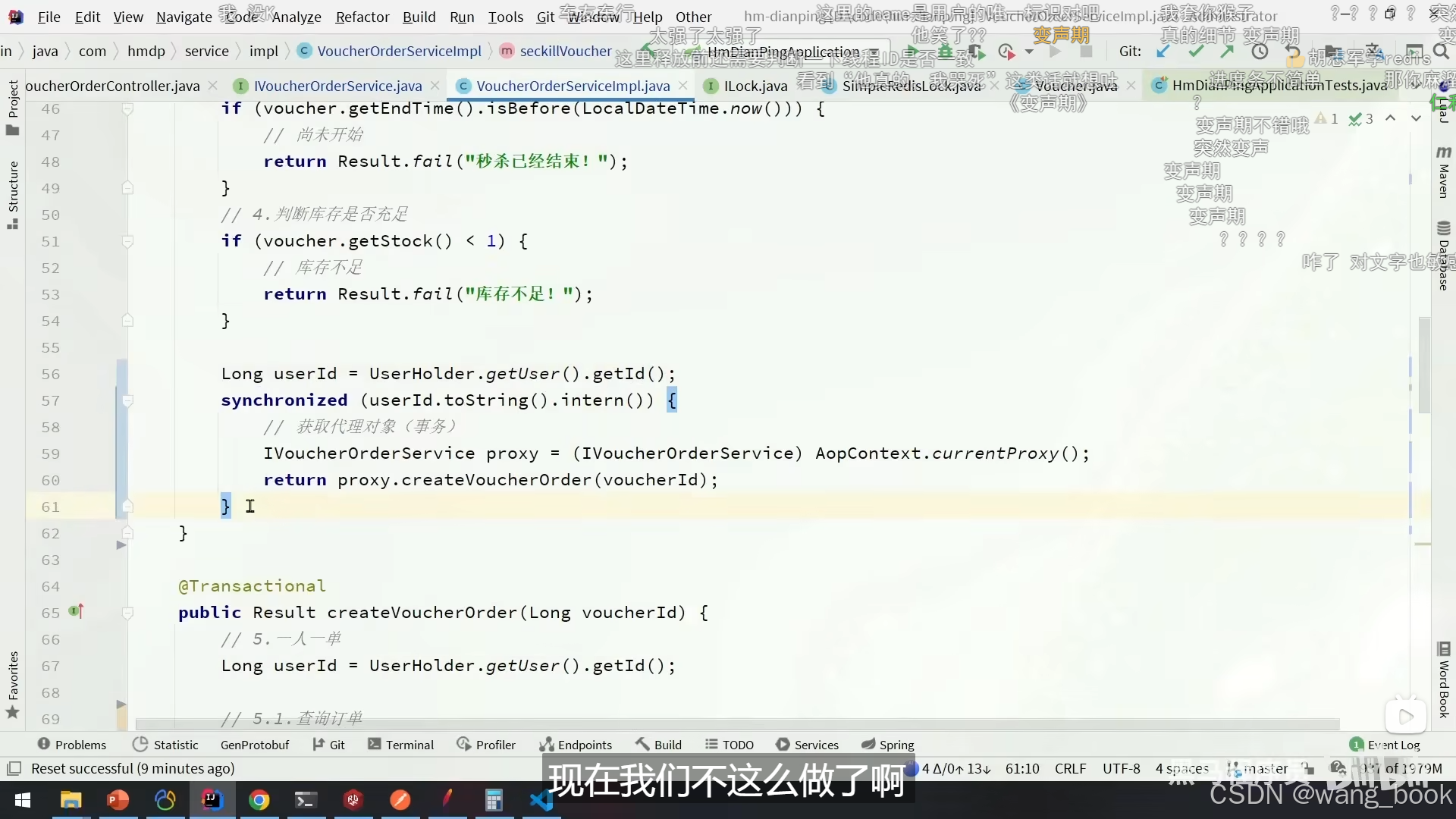Viewport: 1456px width, 819px height.
Task: Switch to IVoucherOrderService.java tab
Action: (x=337, y=86)
